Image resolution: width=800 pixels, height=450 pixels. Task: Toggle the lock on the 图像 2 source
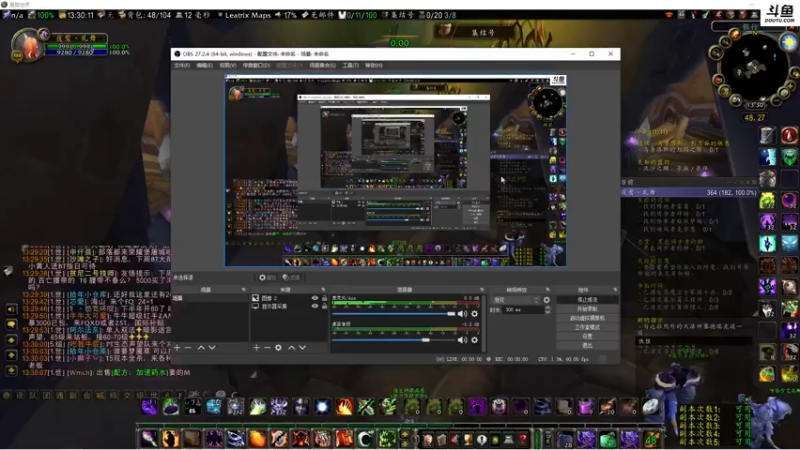pyautogui.click(x=324, y=298)
